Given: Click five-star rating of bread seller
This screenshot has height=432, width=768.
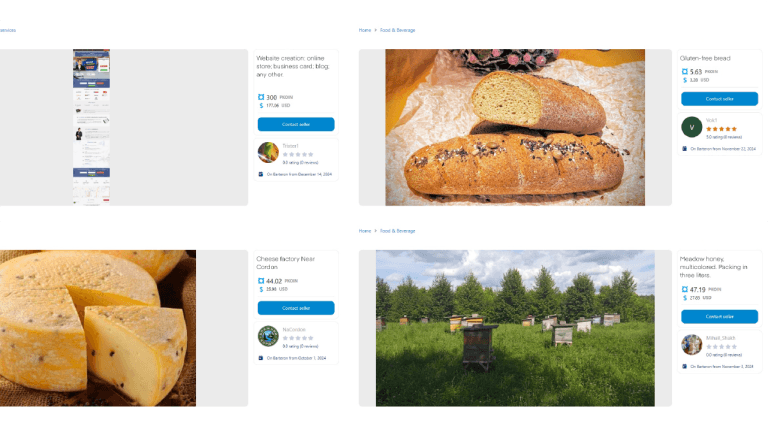Looking at the screenshot, I should 721,129.
